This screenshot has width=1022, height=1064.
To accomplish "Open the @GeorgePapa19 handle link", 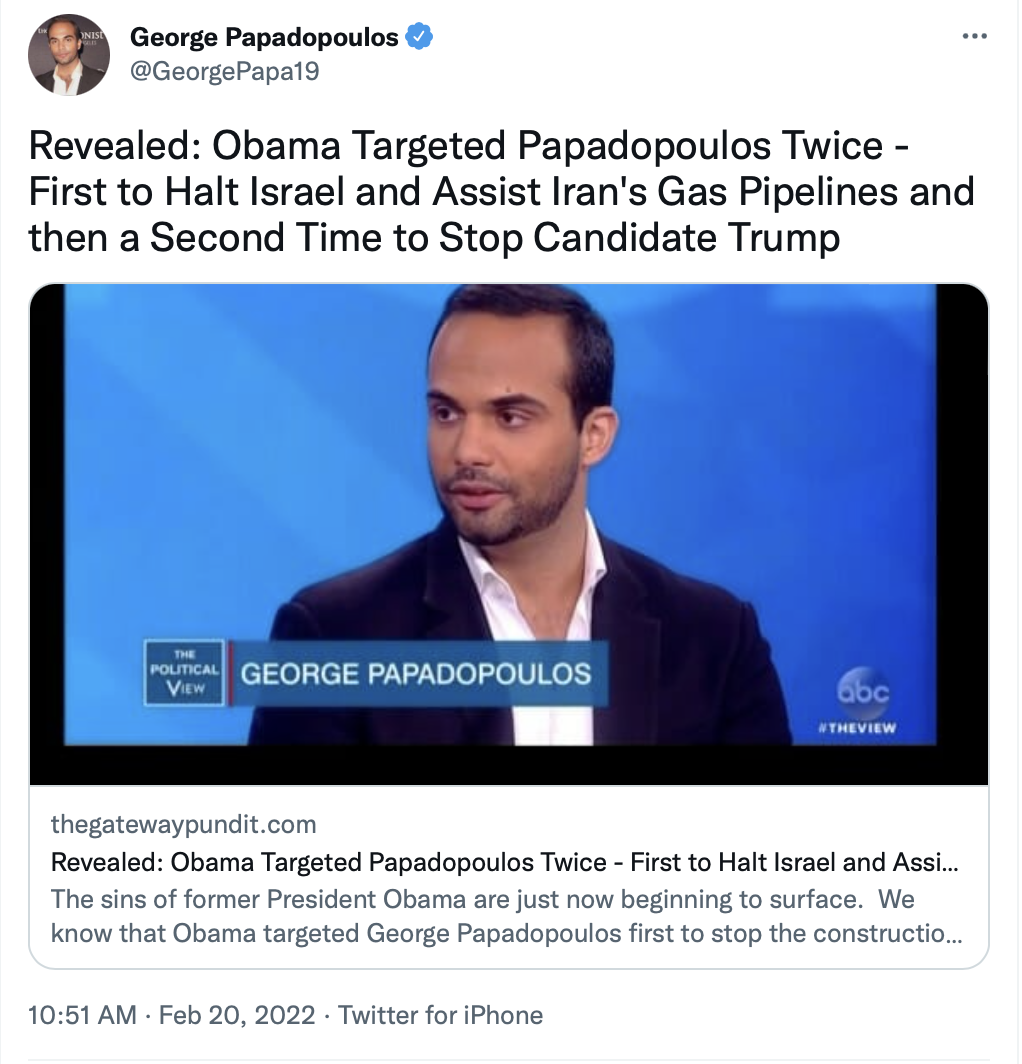I will coord(225,71).
